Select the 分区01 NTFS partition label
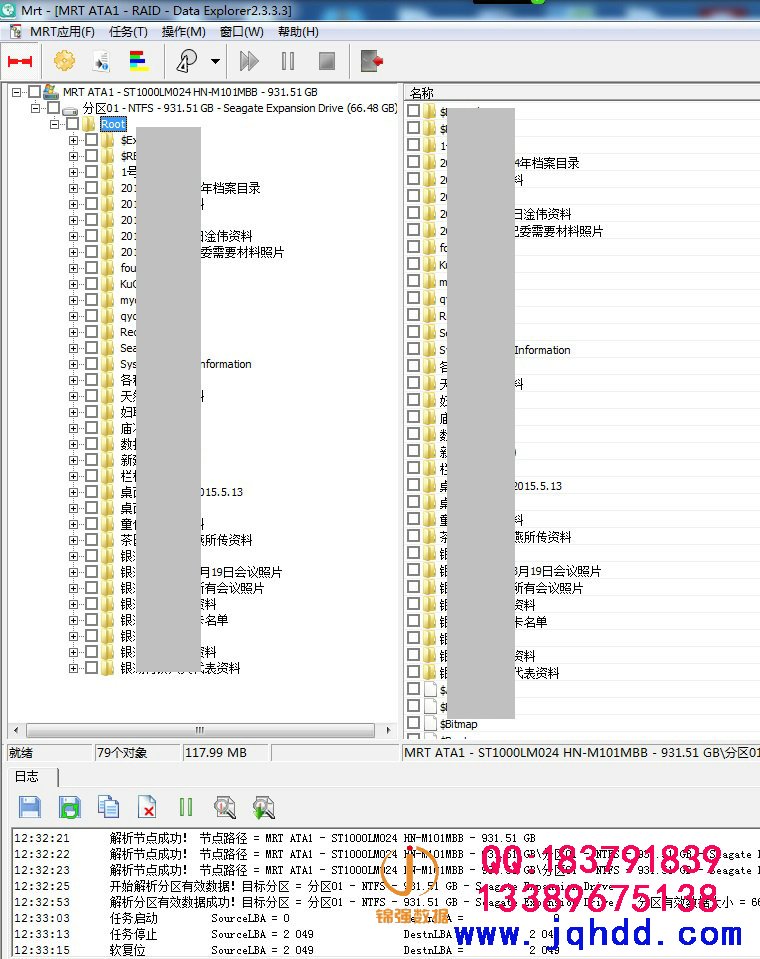 tap(240, 108)
